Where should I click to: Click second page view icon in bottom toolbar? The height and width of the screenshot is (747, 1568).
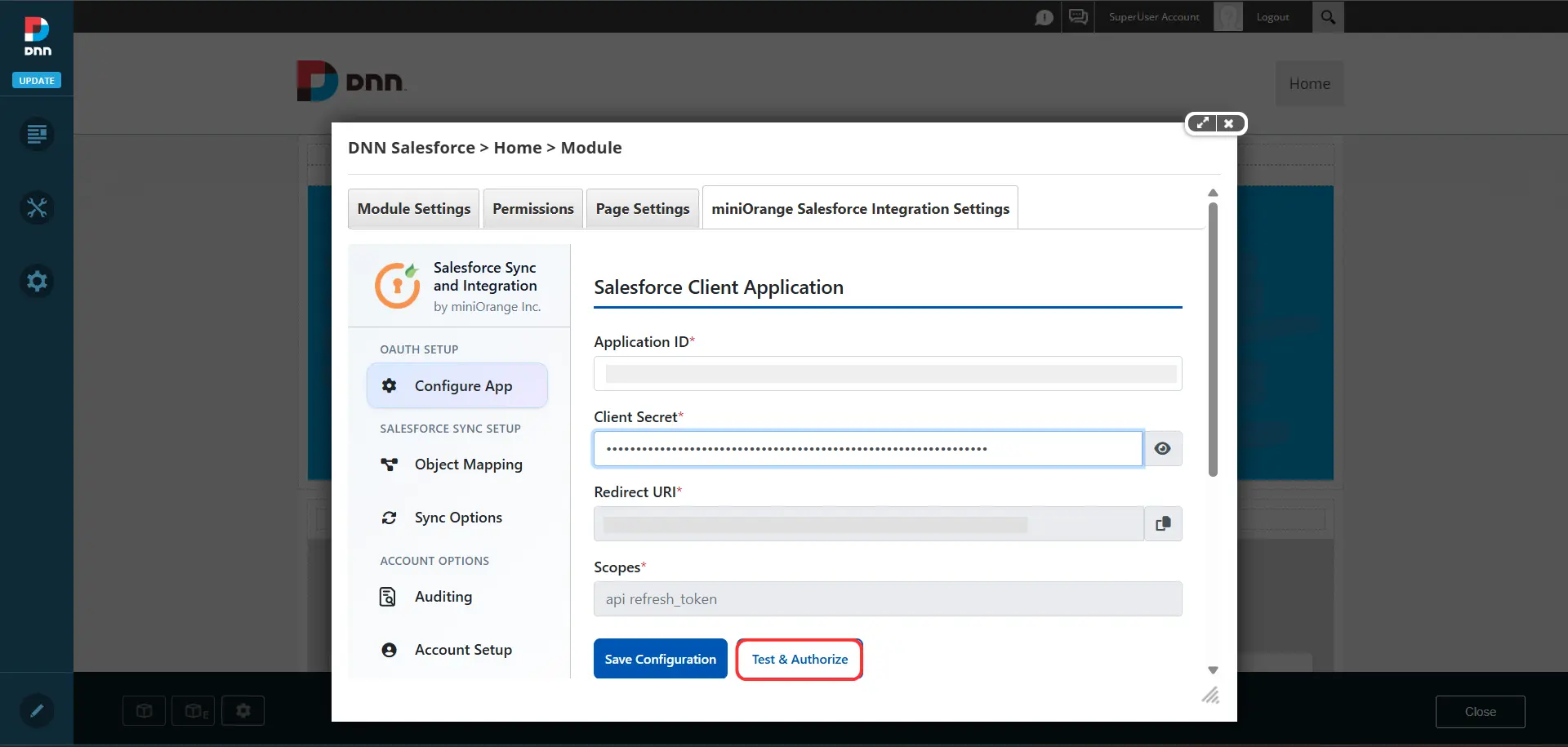coord(194,711)
